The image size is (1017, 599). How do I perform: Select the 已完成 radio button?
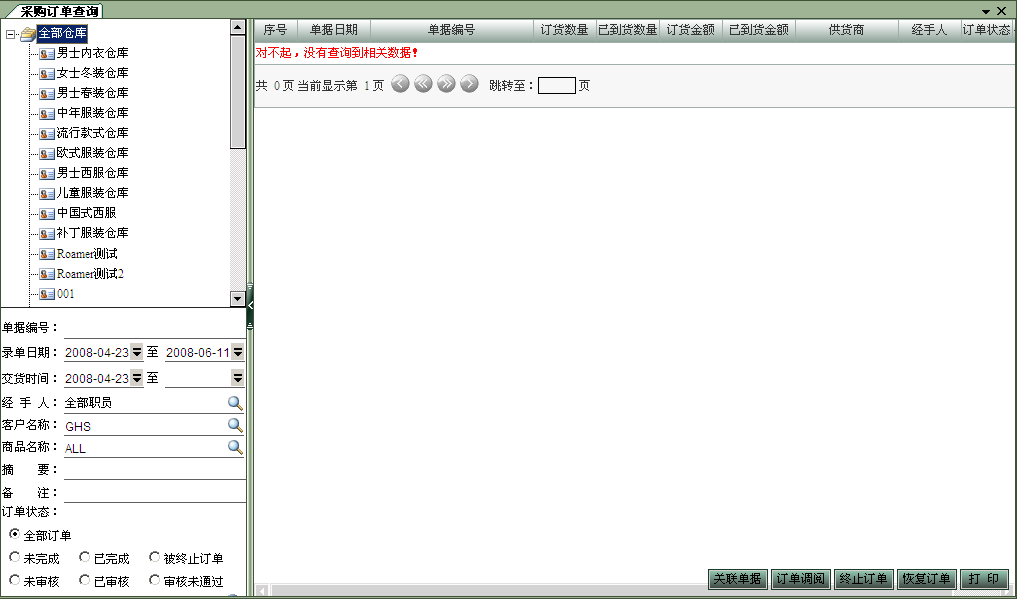(x=84, y=557)
